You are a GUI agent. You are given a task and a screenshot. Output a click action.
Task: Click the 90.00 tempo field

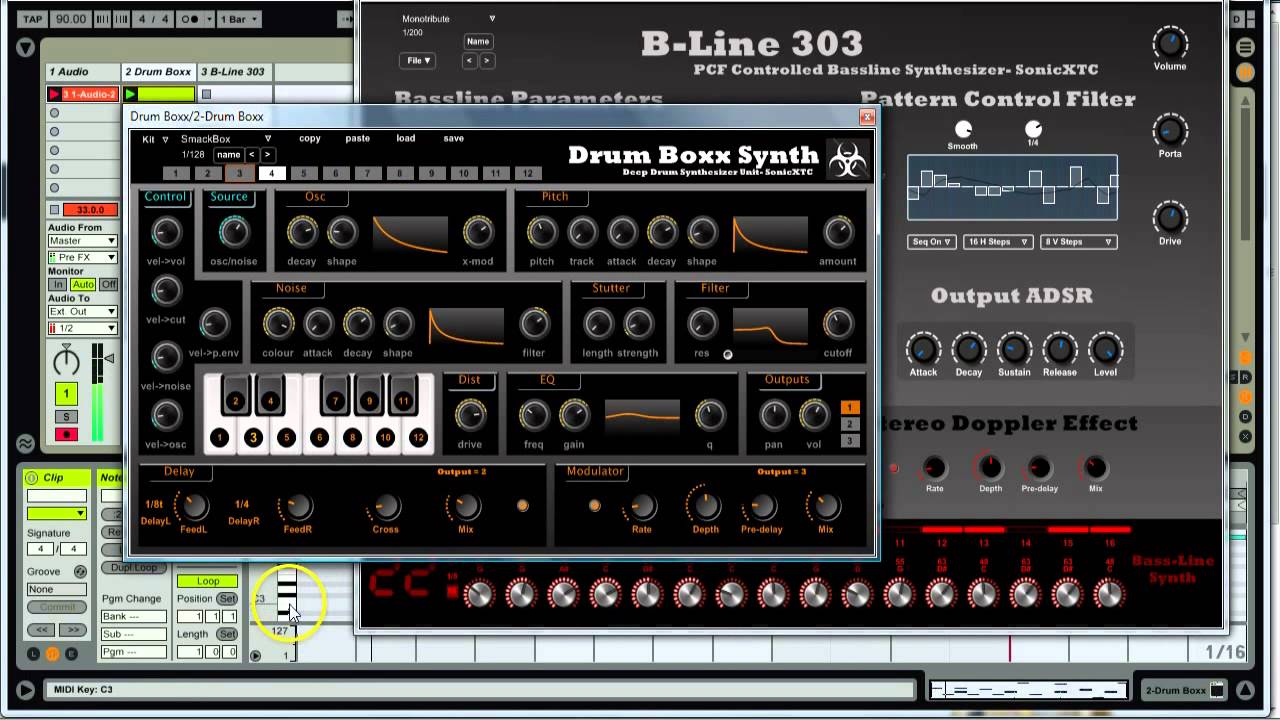(x=70, y=19)
